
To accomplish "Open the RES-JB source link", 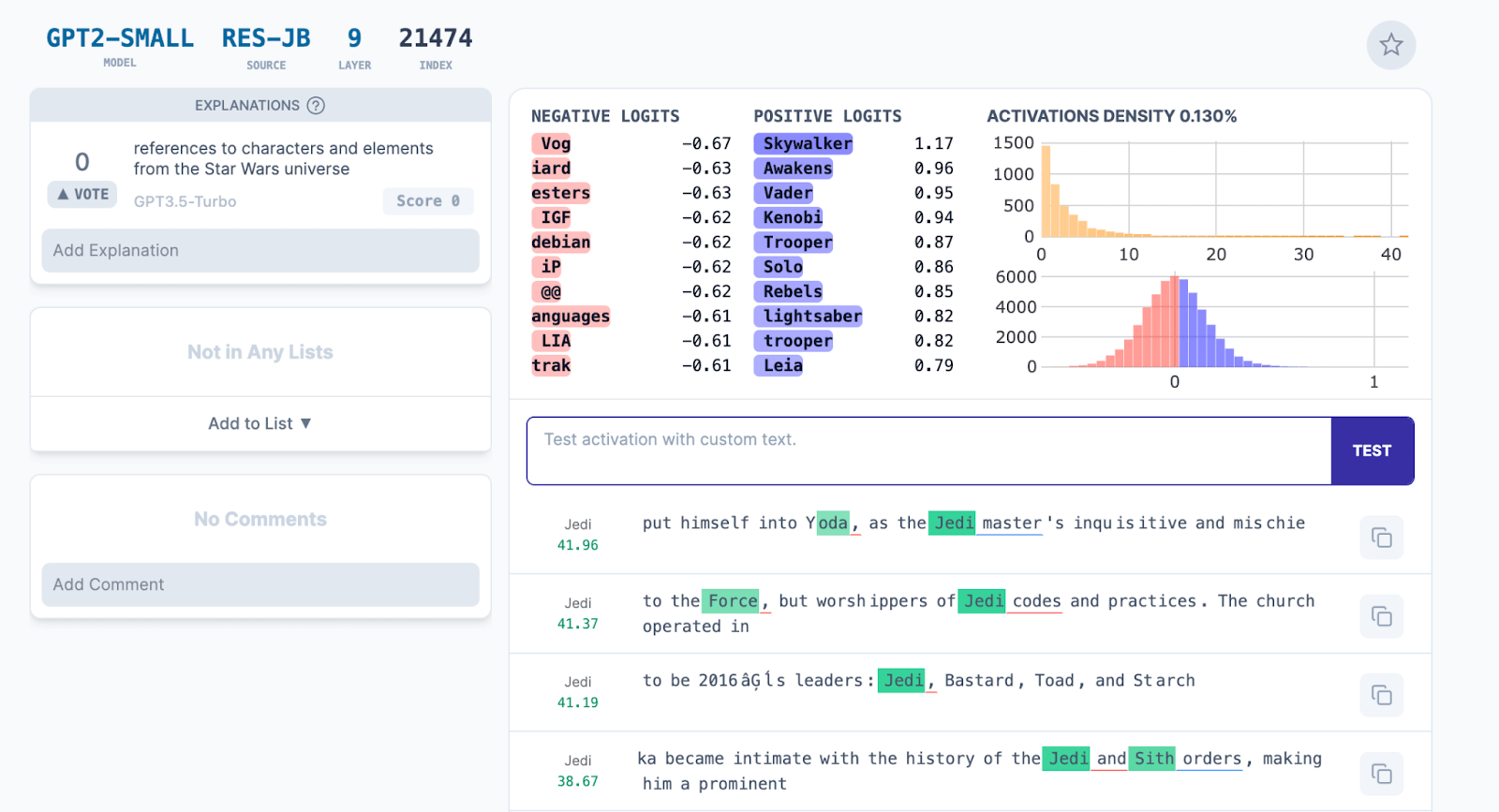I will pos(266,38).
